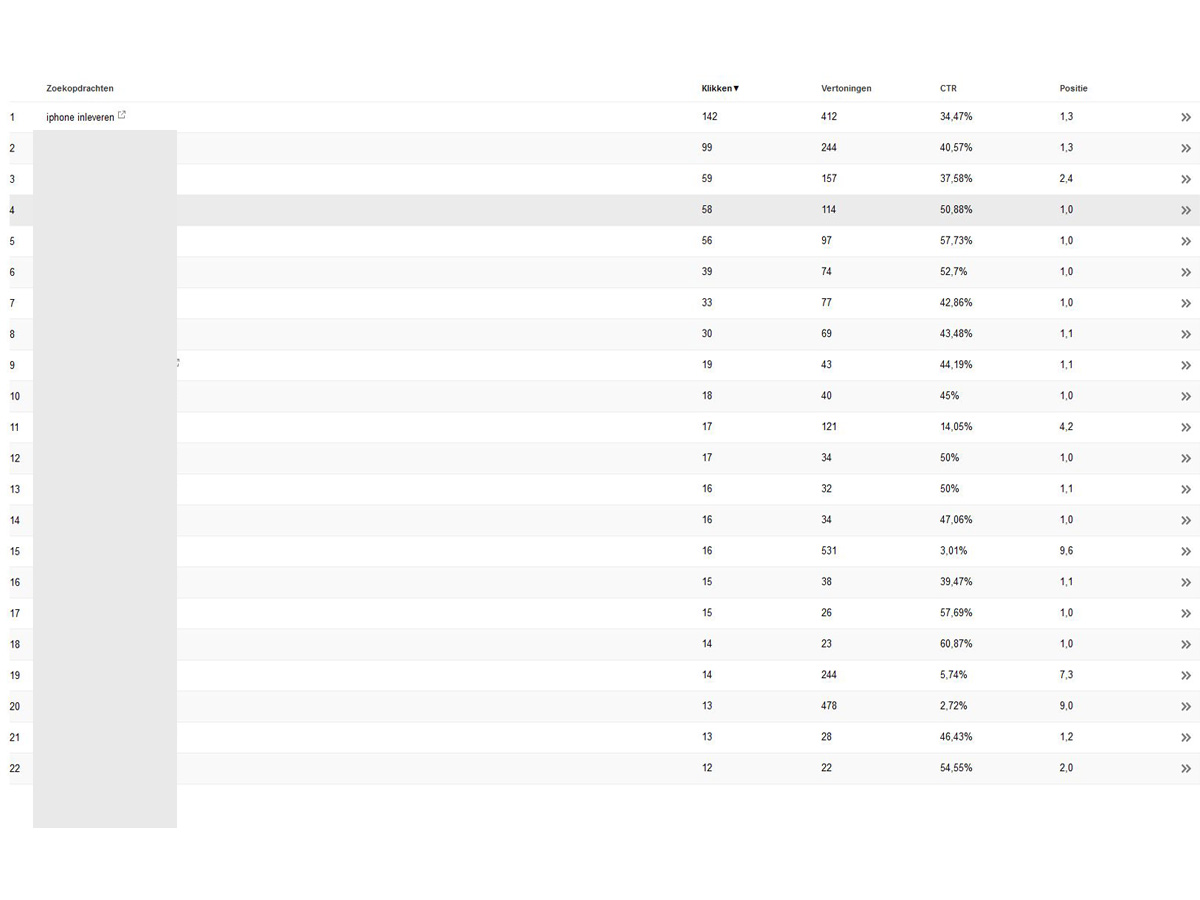Expand row 1 double-chevron with 142 clicks
The image size is (1200, 900).
click(1186, 117)
